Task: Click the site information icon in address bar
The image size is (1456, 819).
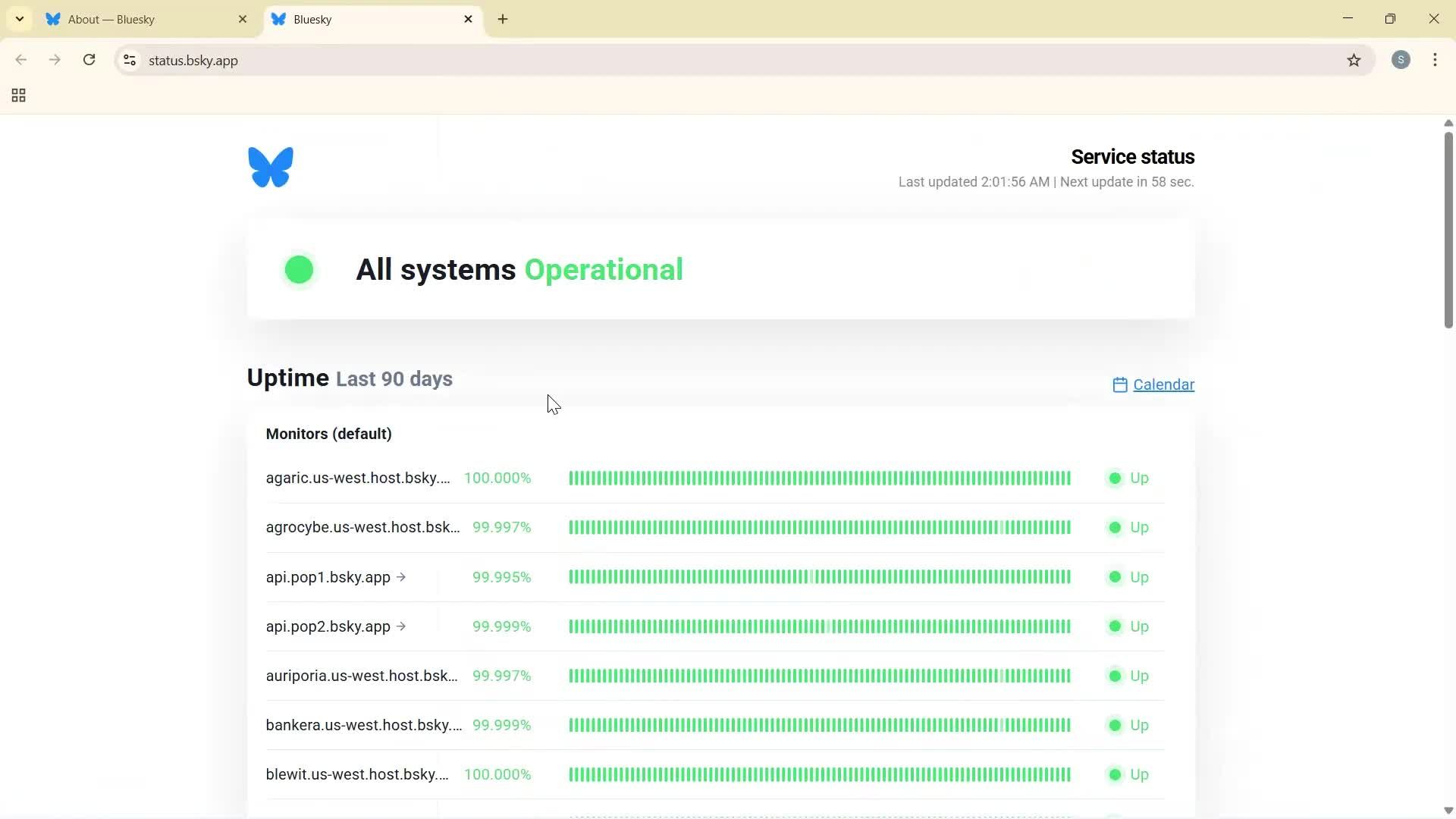Action: pyautogui.click(x=129, y=60)
